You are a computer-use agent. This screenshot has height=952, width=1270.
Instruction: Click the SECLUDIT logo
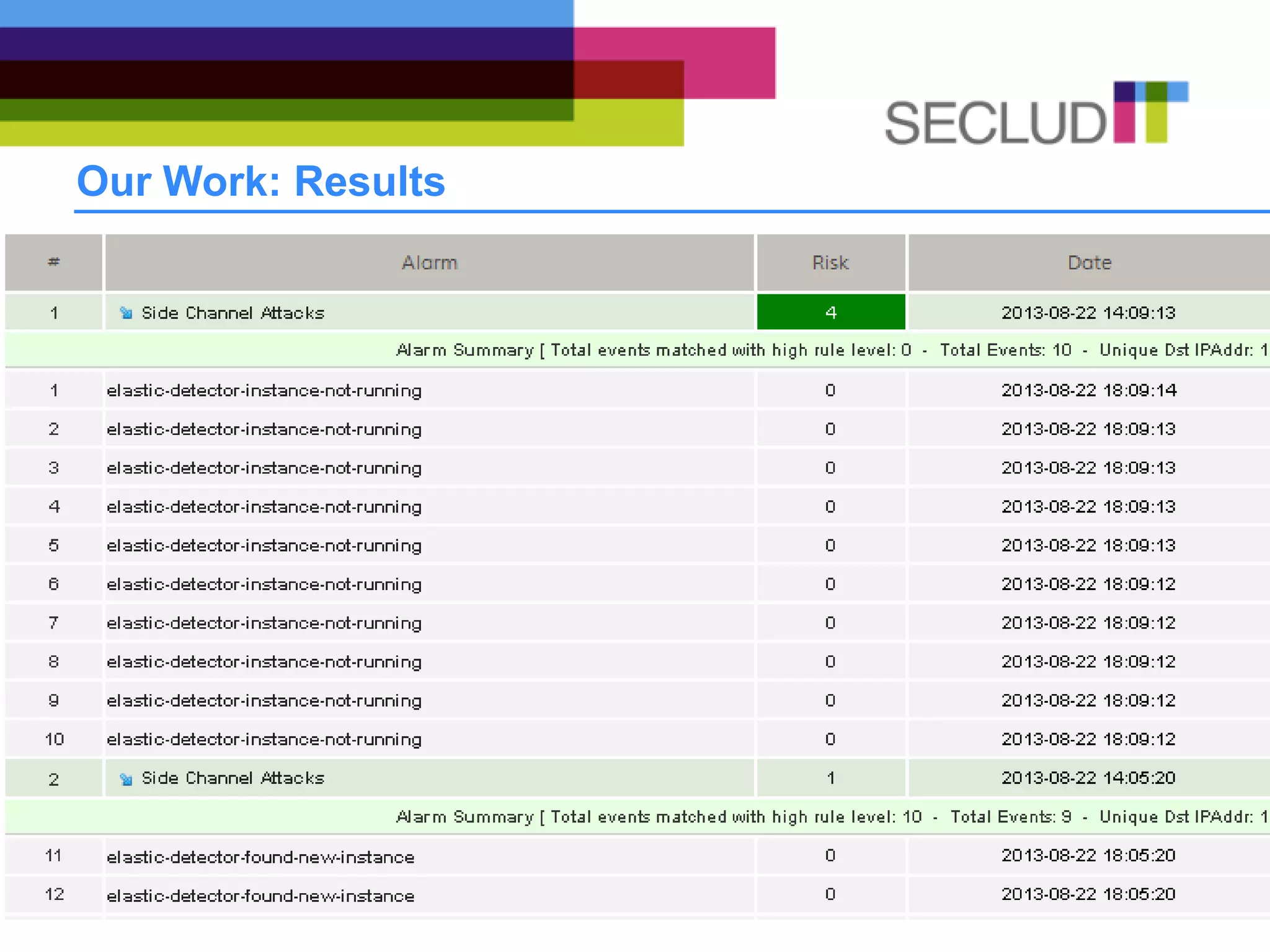1036,113
